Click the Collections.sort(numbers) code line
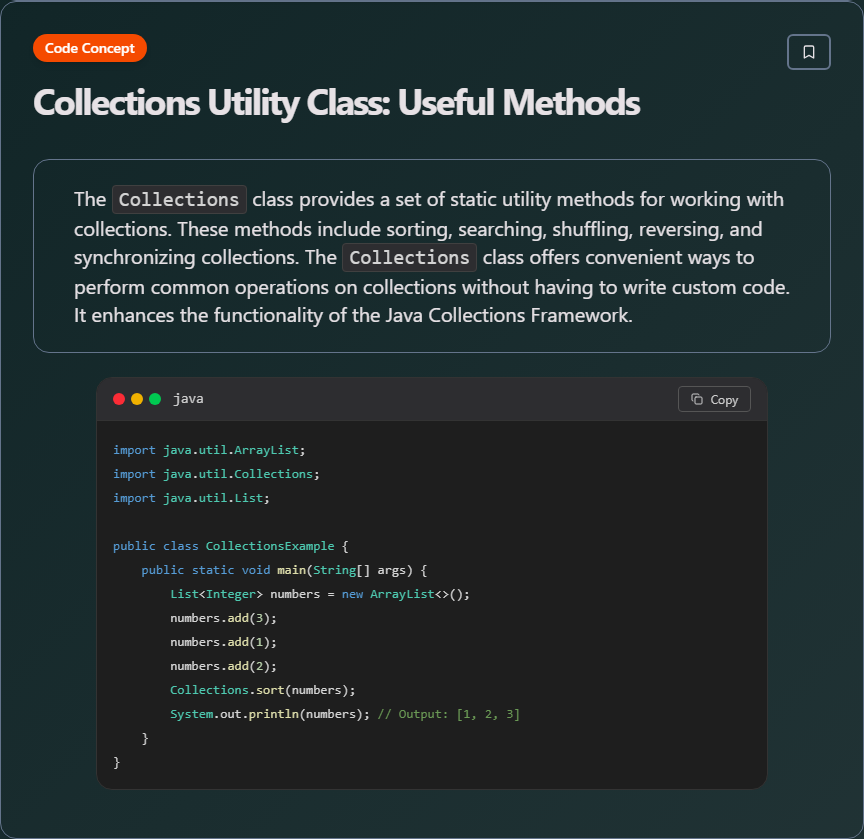 pyautogui.click(x=262, y=690)
